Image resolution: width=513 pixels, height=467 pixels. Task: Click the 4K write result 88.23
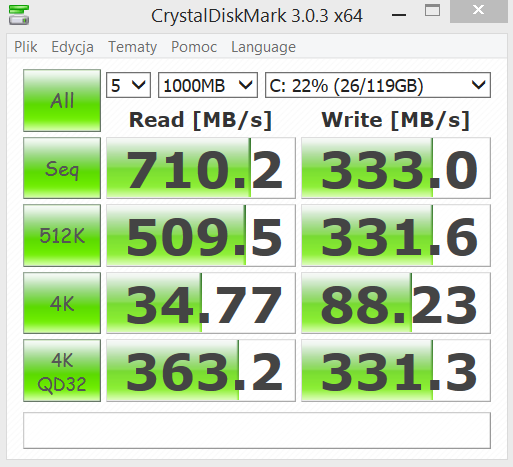(396, 303)
